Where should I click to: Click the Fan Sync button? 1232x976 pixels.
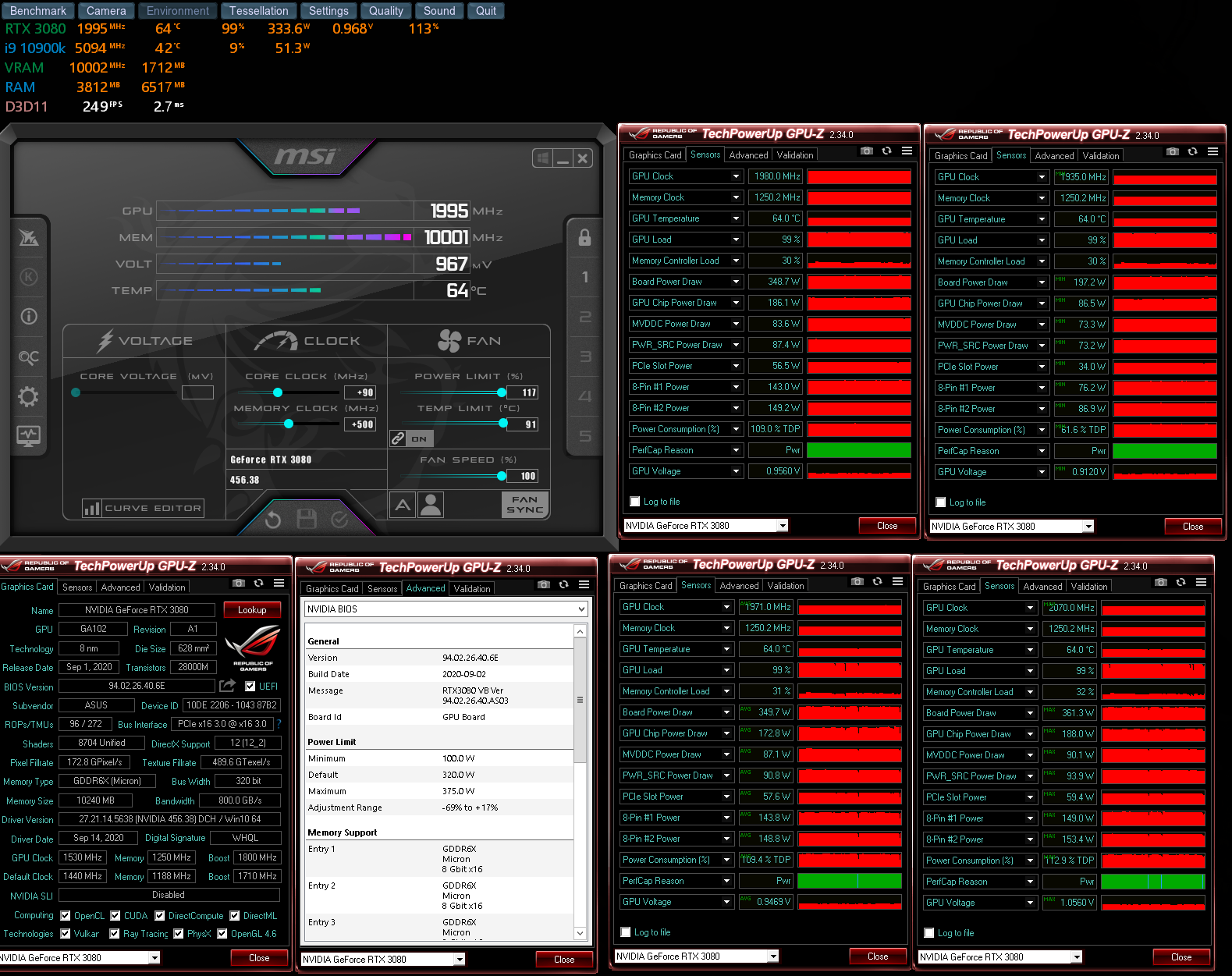click(x=524, y=505)
